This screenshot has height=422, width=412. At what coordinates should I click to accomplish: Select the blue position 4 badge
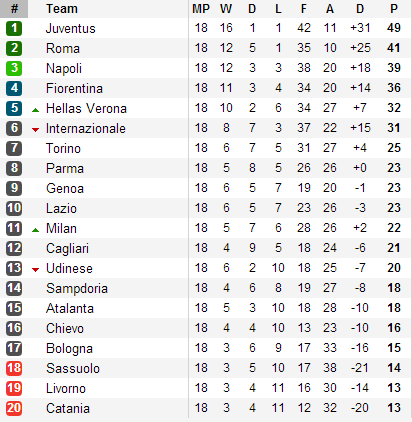pyautogui.click(x=14, y=88)
